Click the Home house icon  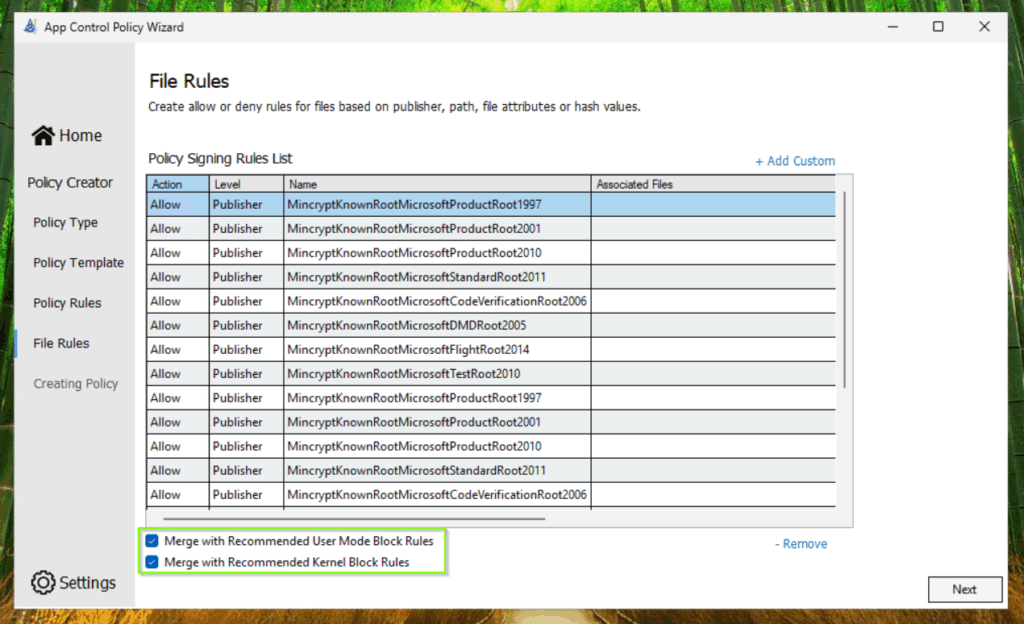[x=43, y=135]
